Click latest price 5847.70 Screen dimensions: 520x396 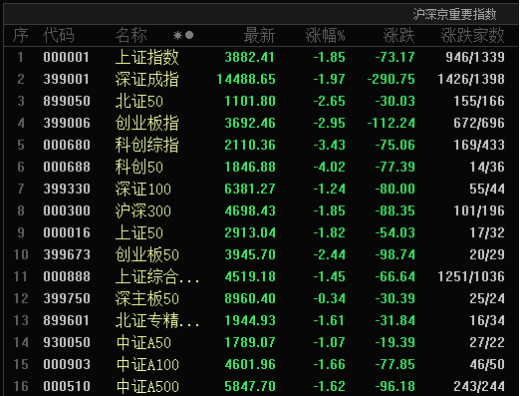pyautogui.click(x=250, y=386)
